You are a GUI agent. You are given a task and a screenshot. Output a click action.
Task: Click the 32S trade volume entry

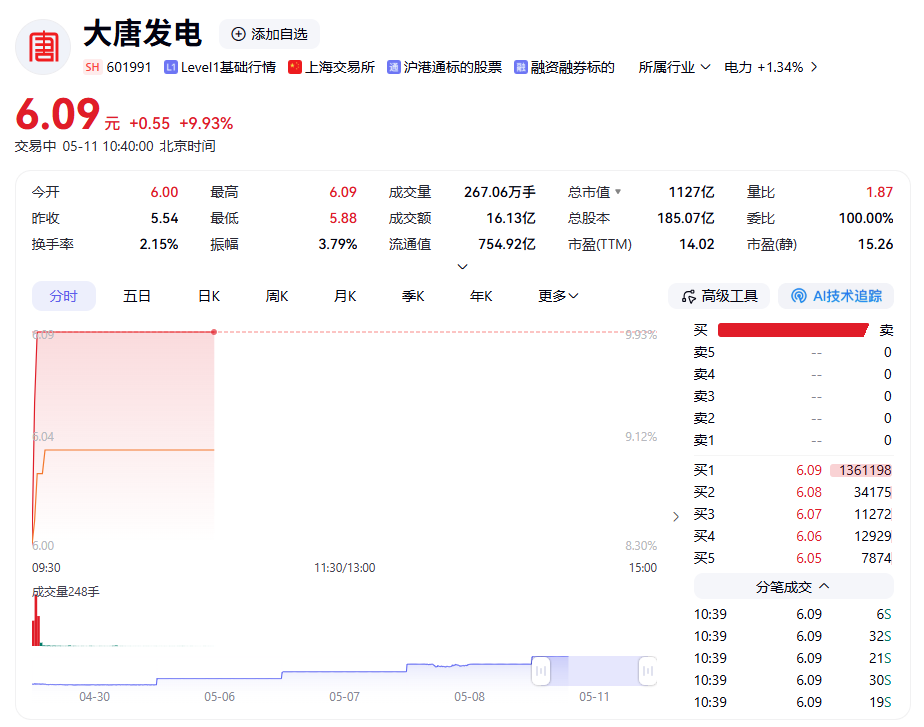(880, 636)
